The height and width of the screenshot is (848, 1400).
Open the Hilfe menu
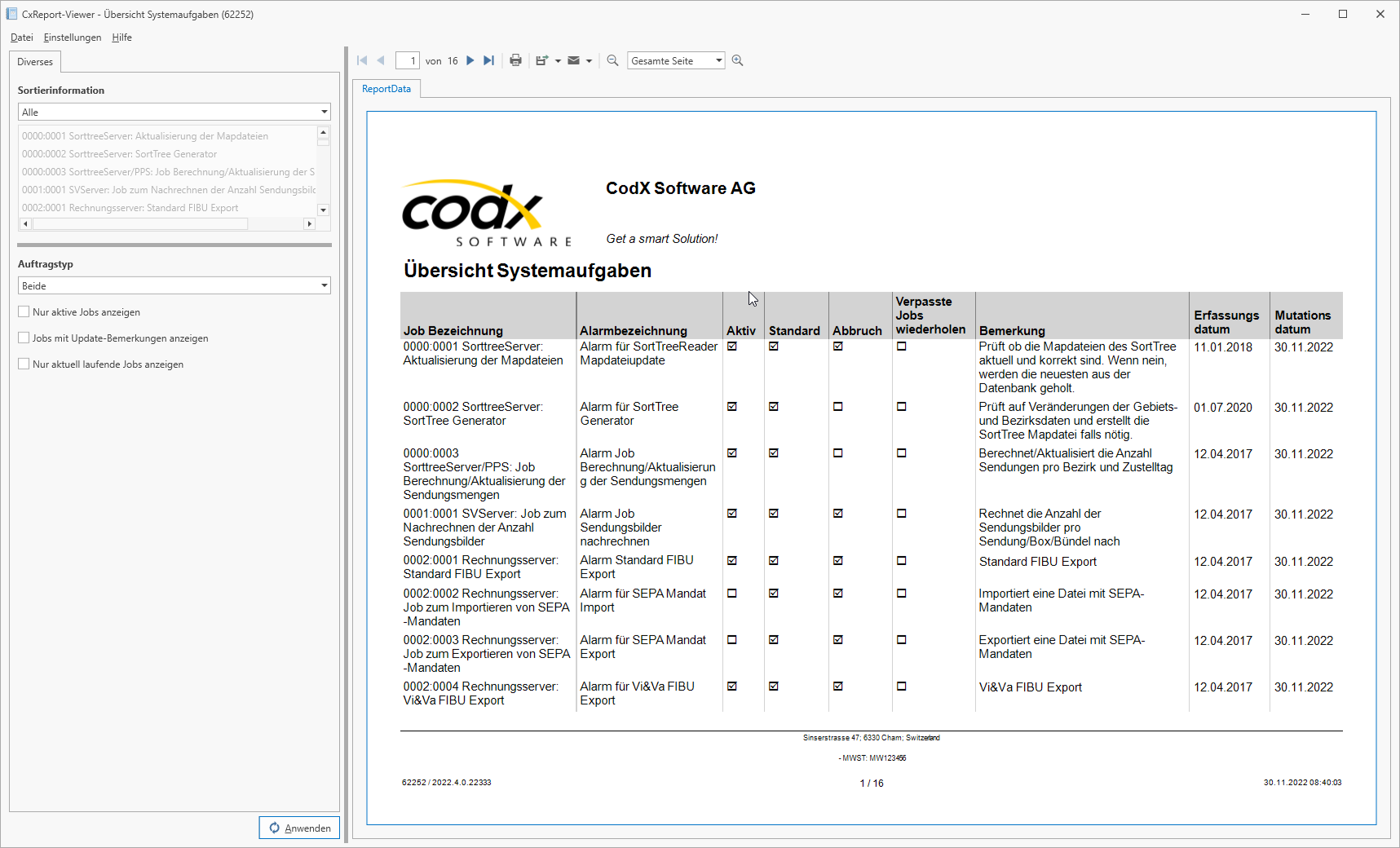pyautogui.click(x=122, y=38)
